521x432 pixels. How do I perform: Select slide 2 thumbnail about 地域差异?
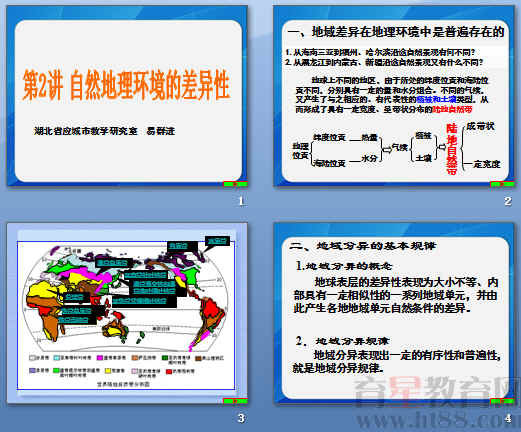click(x=394, y=96)
